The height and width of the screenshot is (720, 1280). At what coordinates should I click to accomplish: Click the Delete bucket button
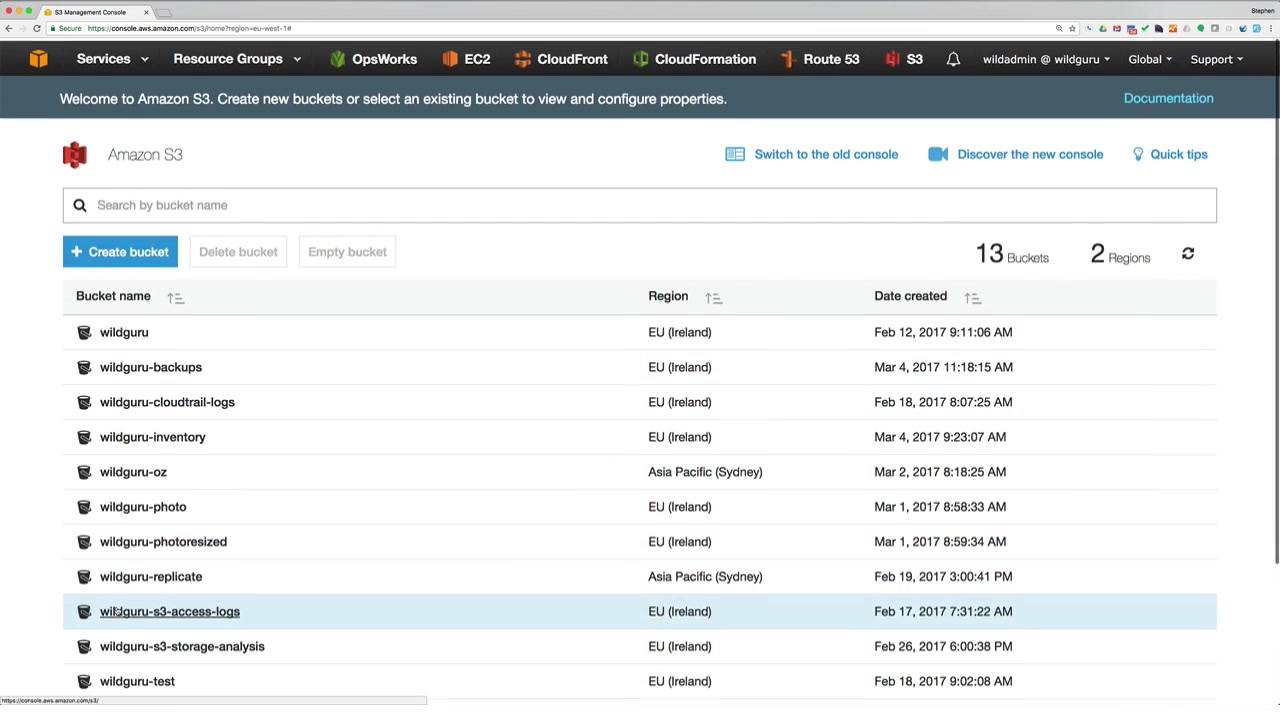click(x=238, y=252)
